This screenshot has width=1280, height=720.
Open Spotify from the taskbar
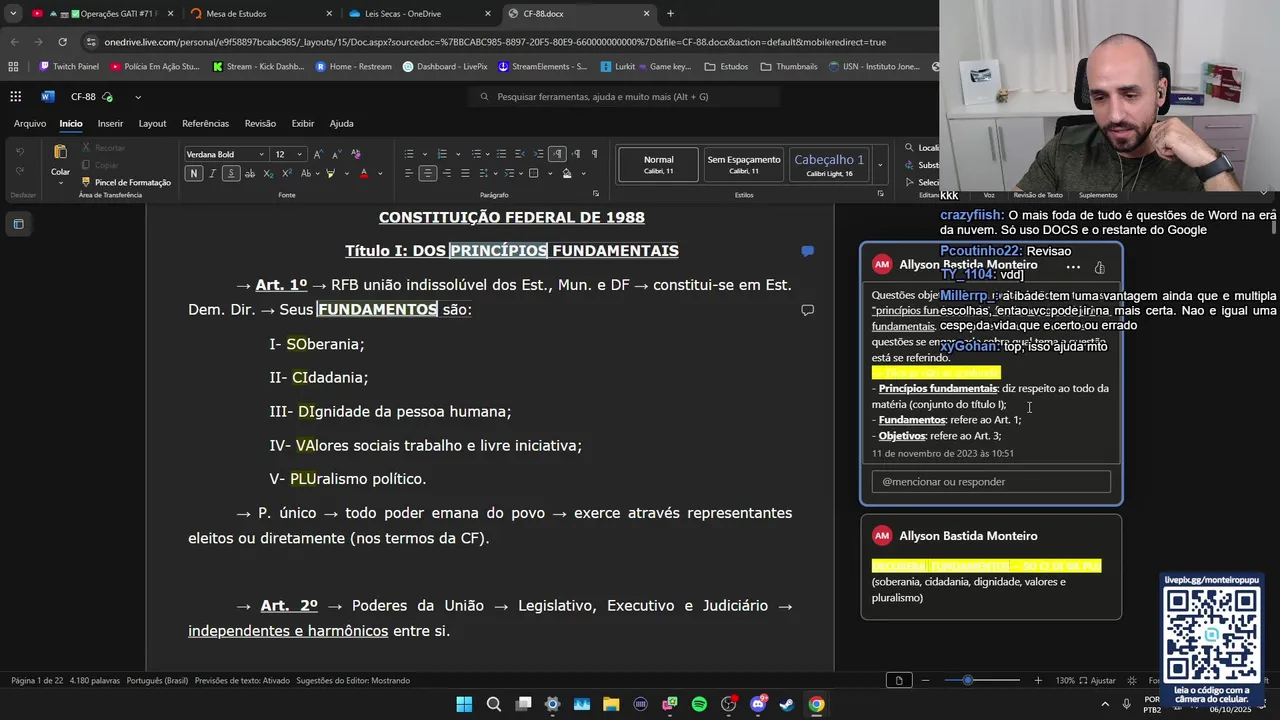[x=699, y=704]
